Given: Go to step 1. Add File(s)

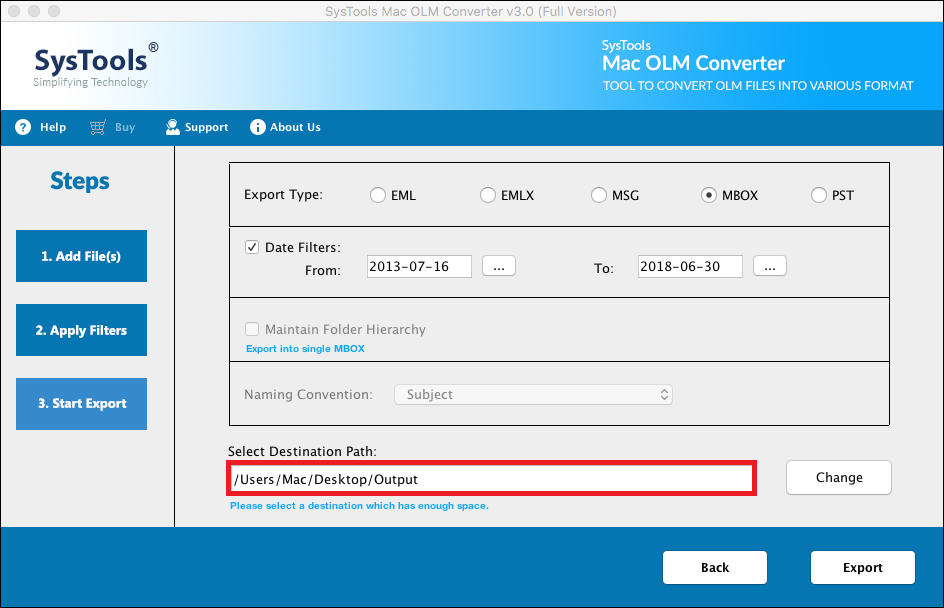Looking at the screenshot, I should point(81,256).
